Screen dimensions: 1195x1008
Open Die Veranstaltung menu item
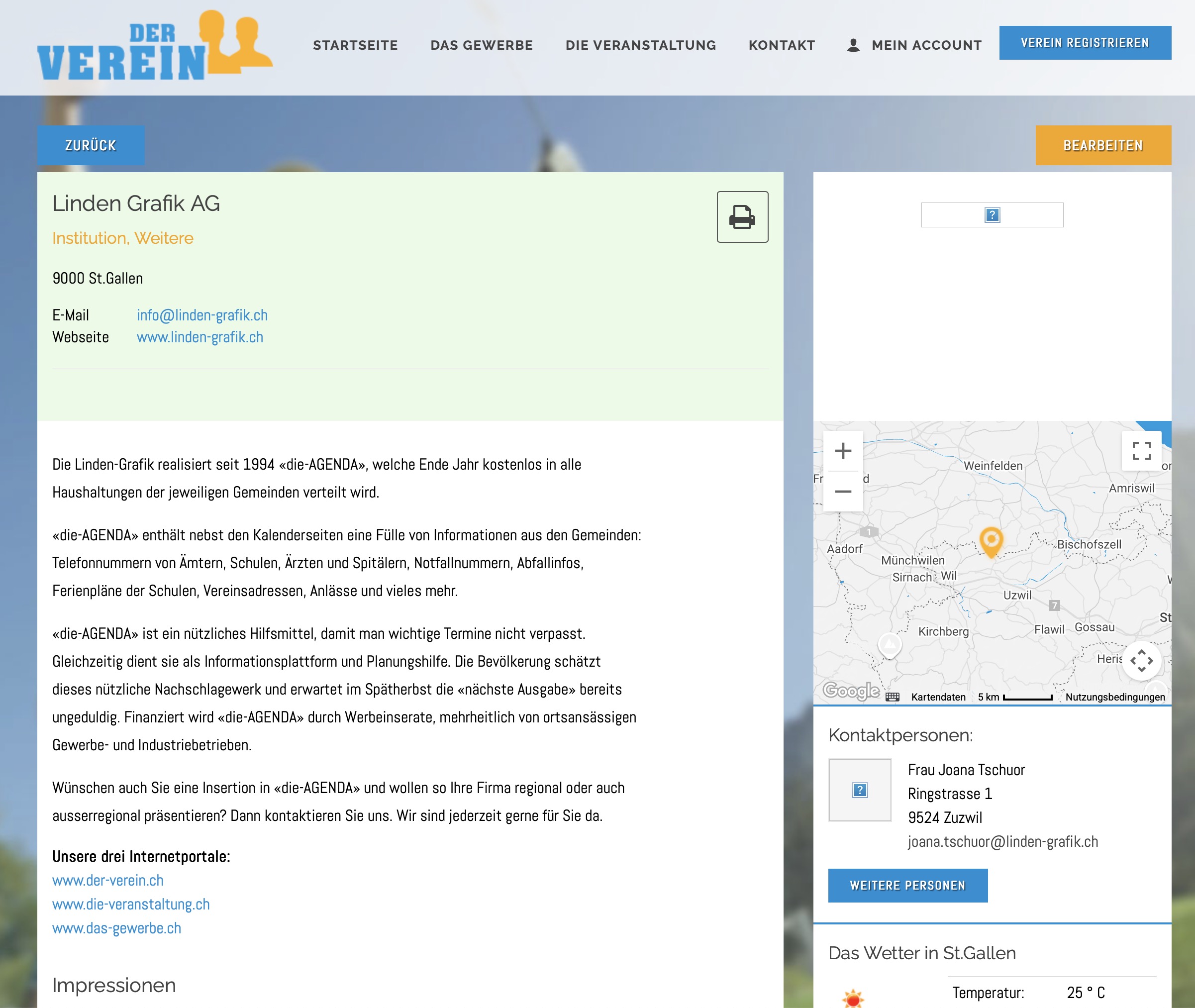(641, 45)
